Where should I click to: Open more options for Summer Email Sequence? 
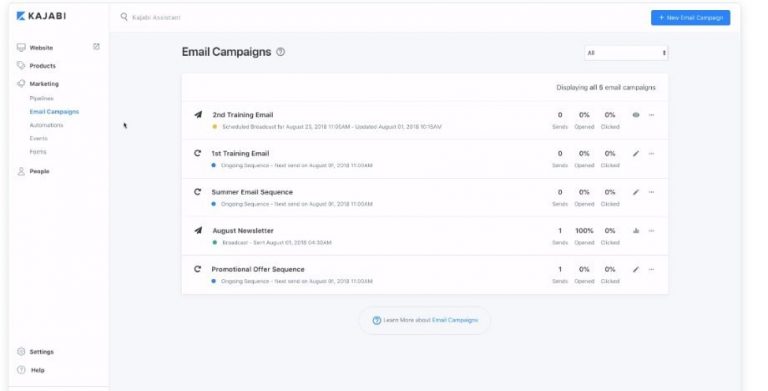(651, 192)
